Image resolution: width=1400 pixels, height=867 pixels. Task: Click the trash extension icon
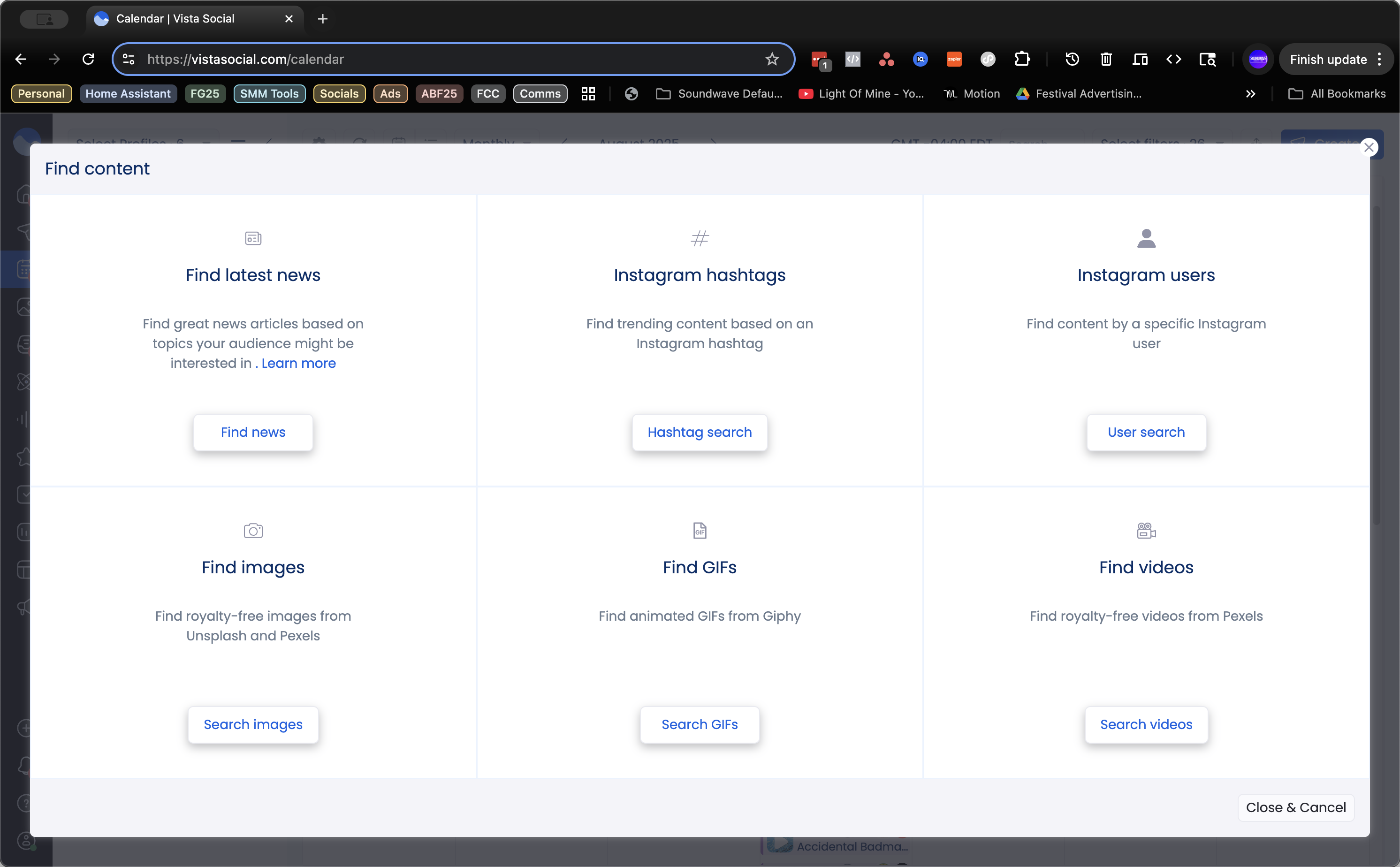(x=1105, y=59)
